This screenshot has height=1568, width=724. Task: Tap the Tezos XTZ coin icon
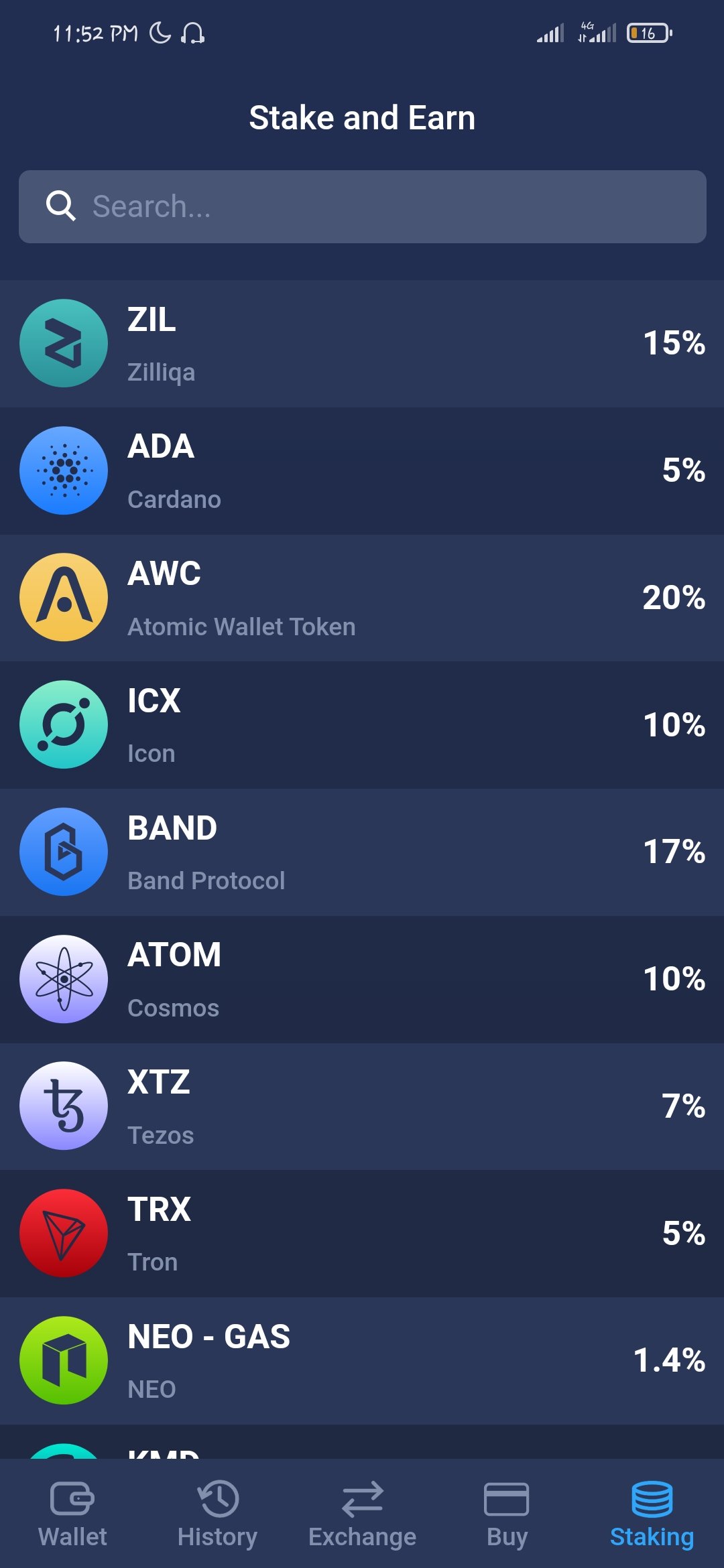pos(64,1106)
